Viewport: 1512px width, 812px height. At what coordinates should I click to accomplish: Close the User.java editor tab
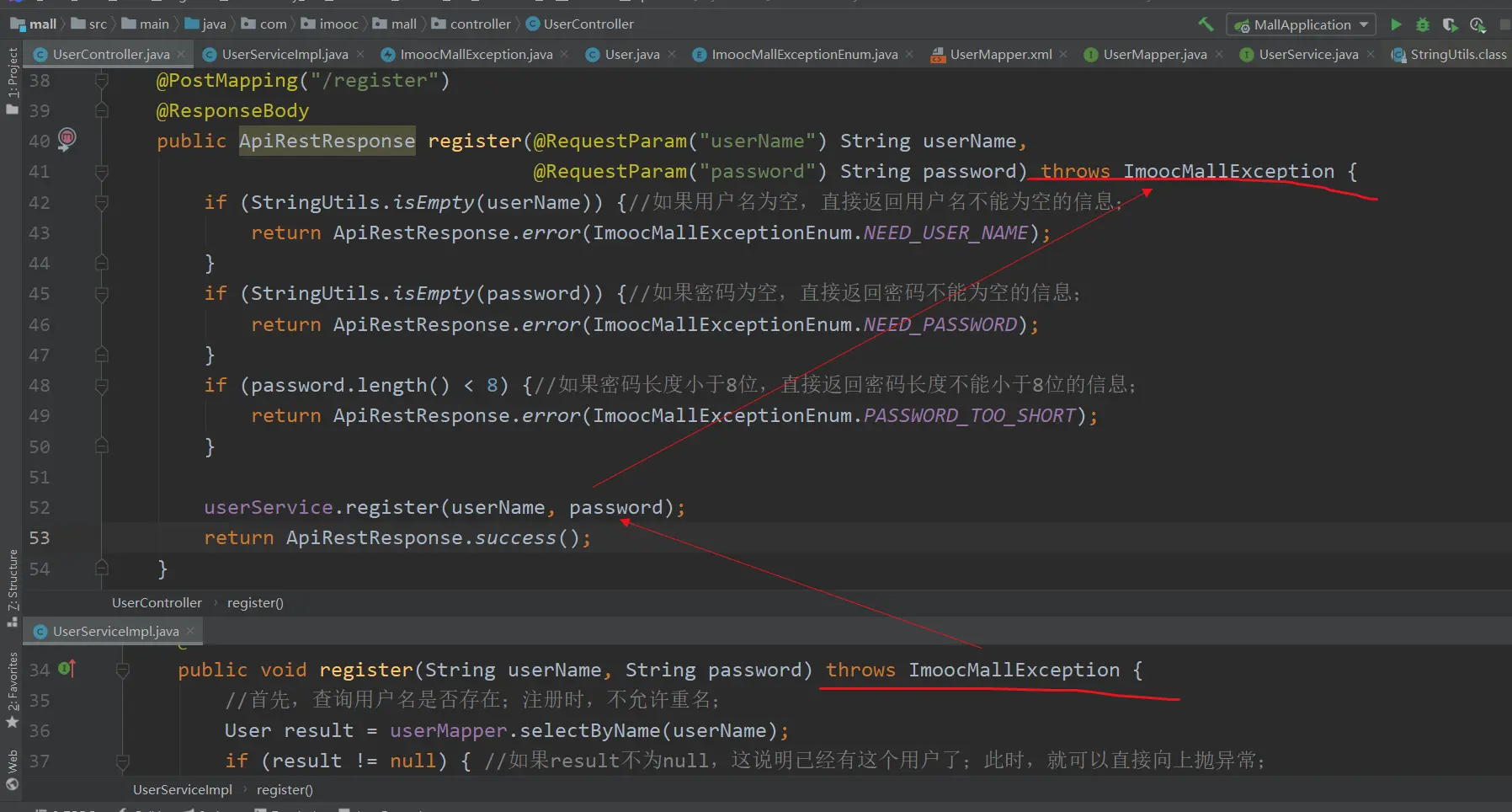pyautogui.click(x=672, y=55)
